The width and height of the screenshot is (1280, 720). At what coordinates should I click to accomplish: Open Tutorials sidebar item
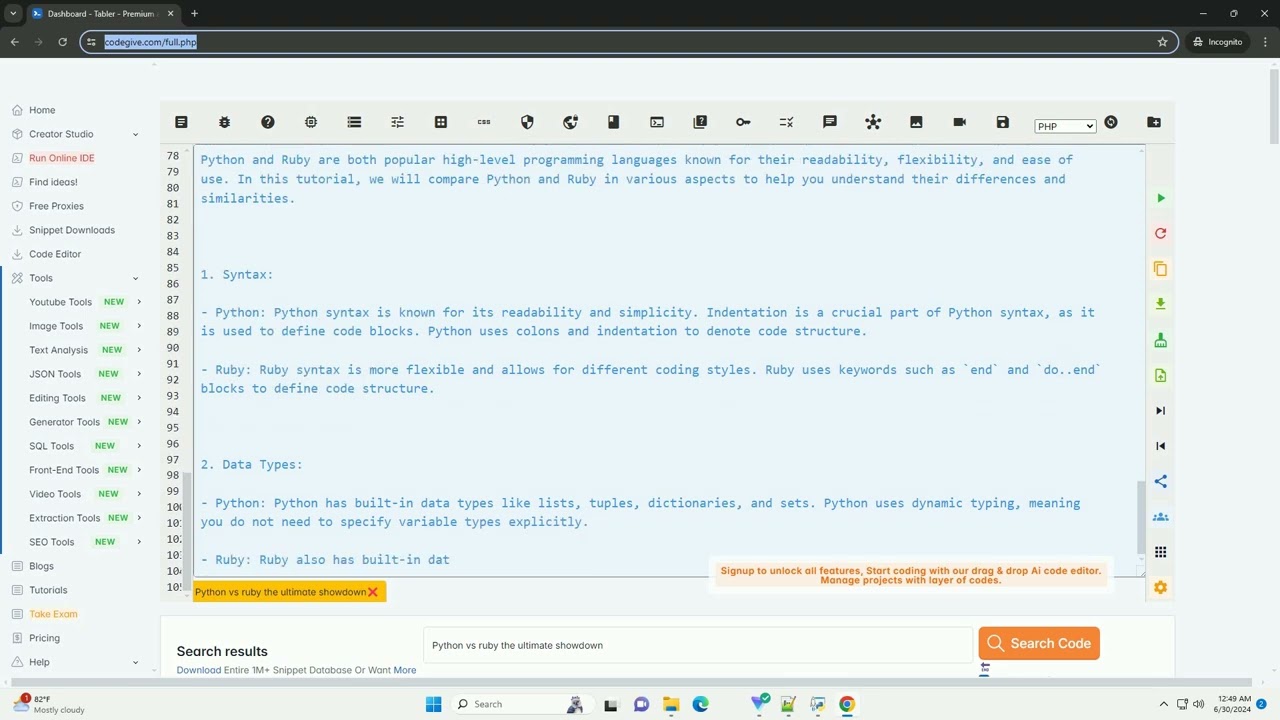(48, 590)
